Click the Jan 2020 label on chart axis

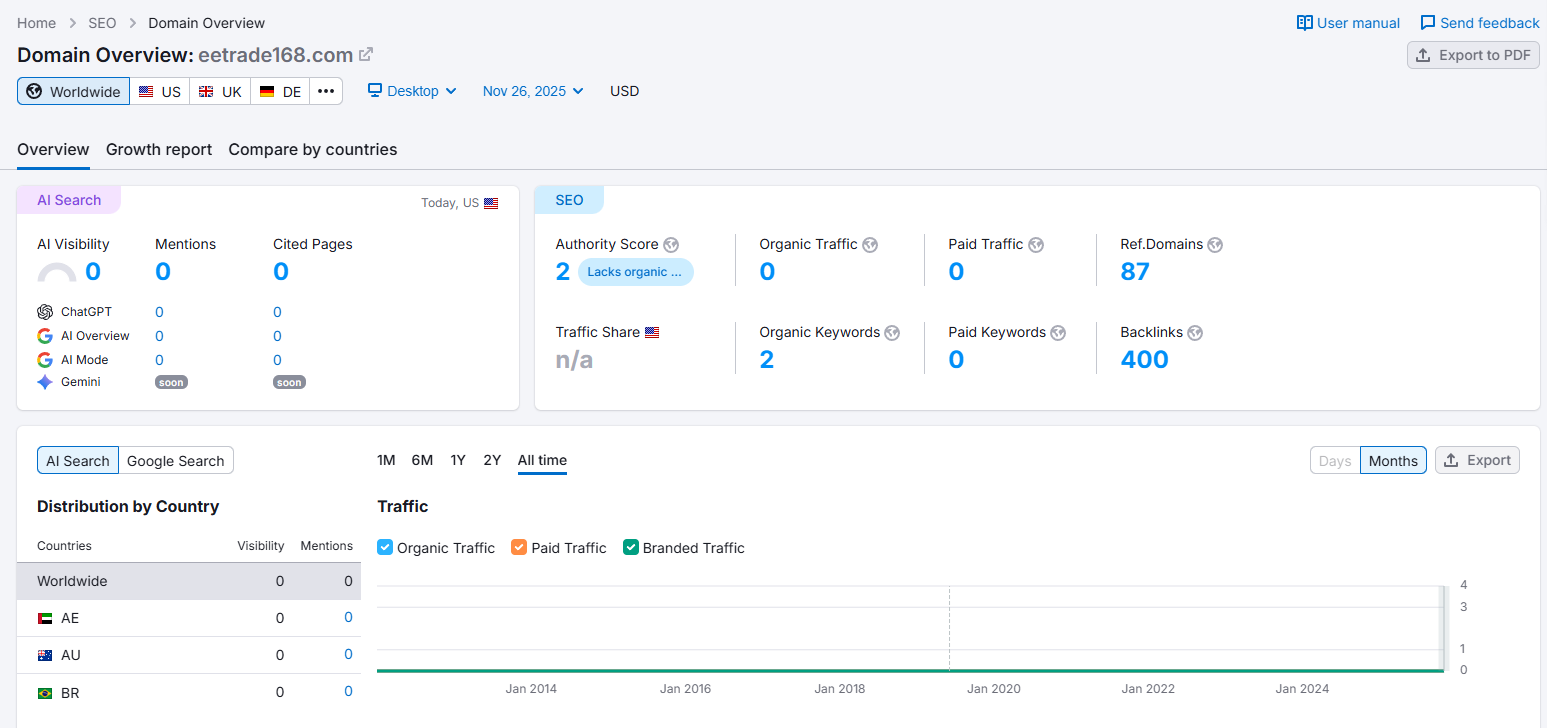(994, 689)
